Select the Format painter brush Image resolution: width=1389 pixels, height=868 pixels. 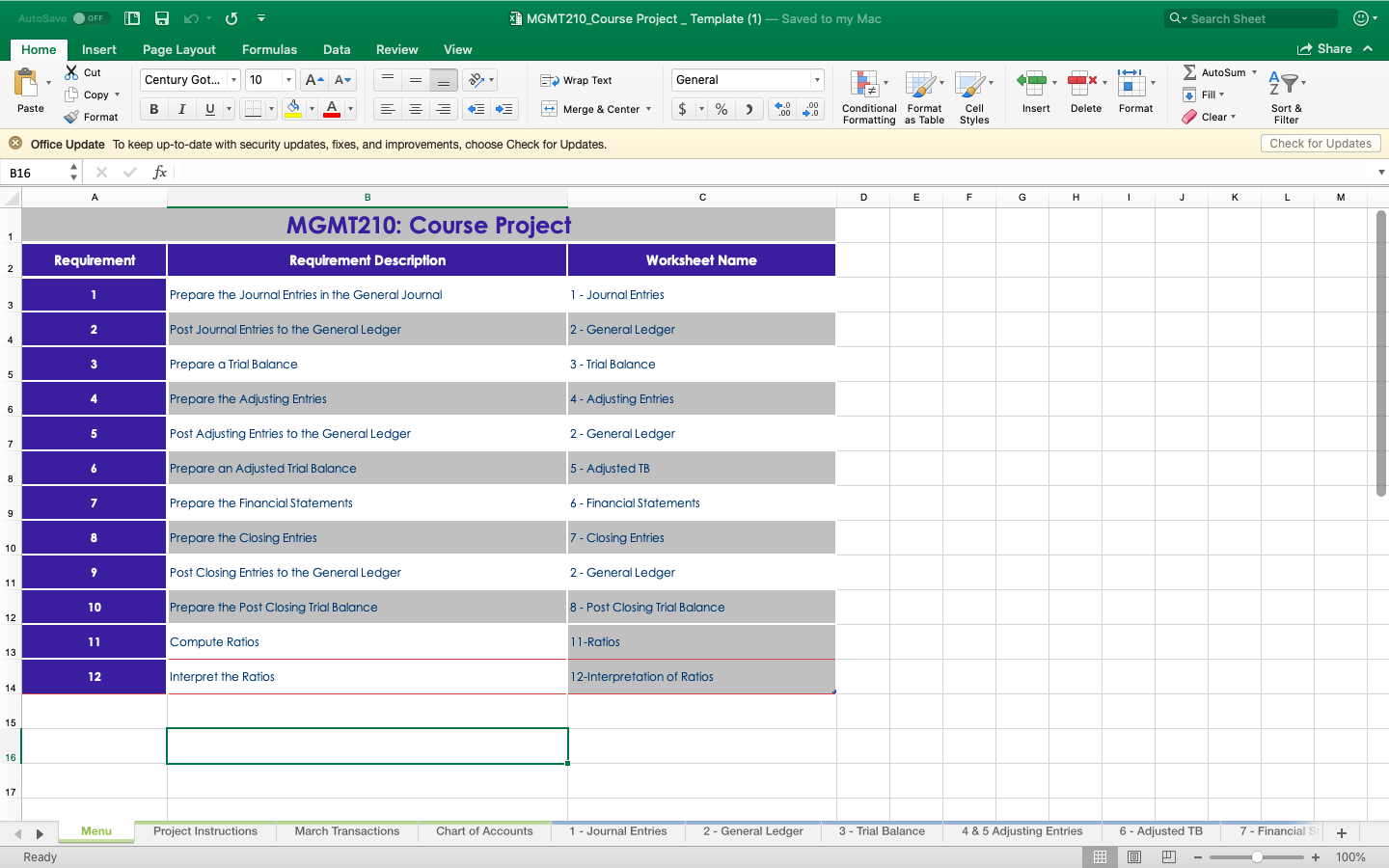[x=71, y=117]
